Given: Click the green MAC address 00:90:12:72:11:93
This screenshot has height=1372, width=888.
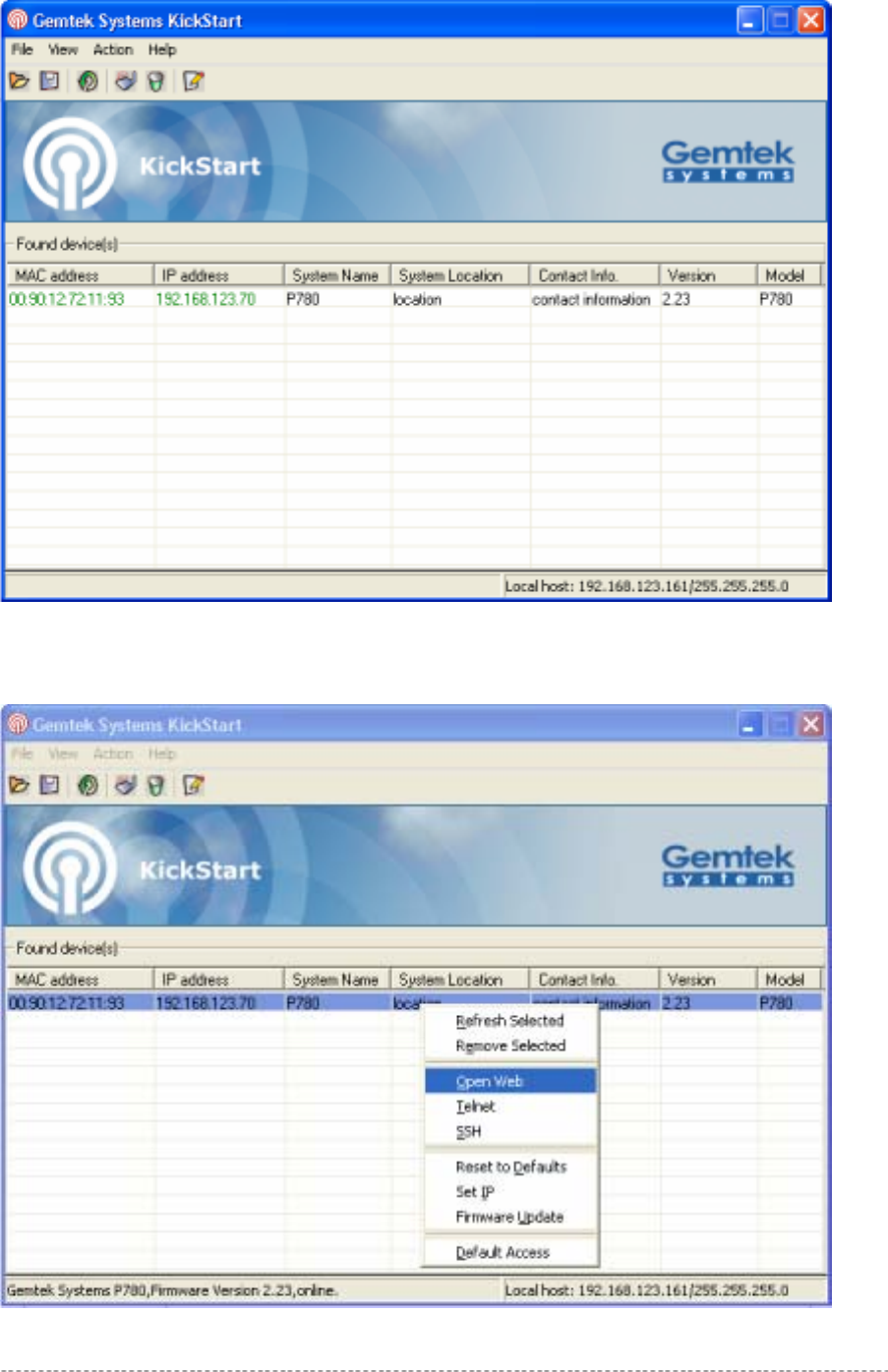Looking at the screenshot, I should 67,299.
